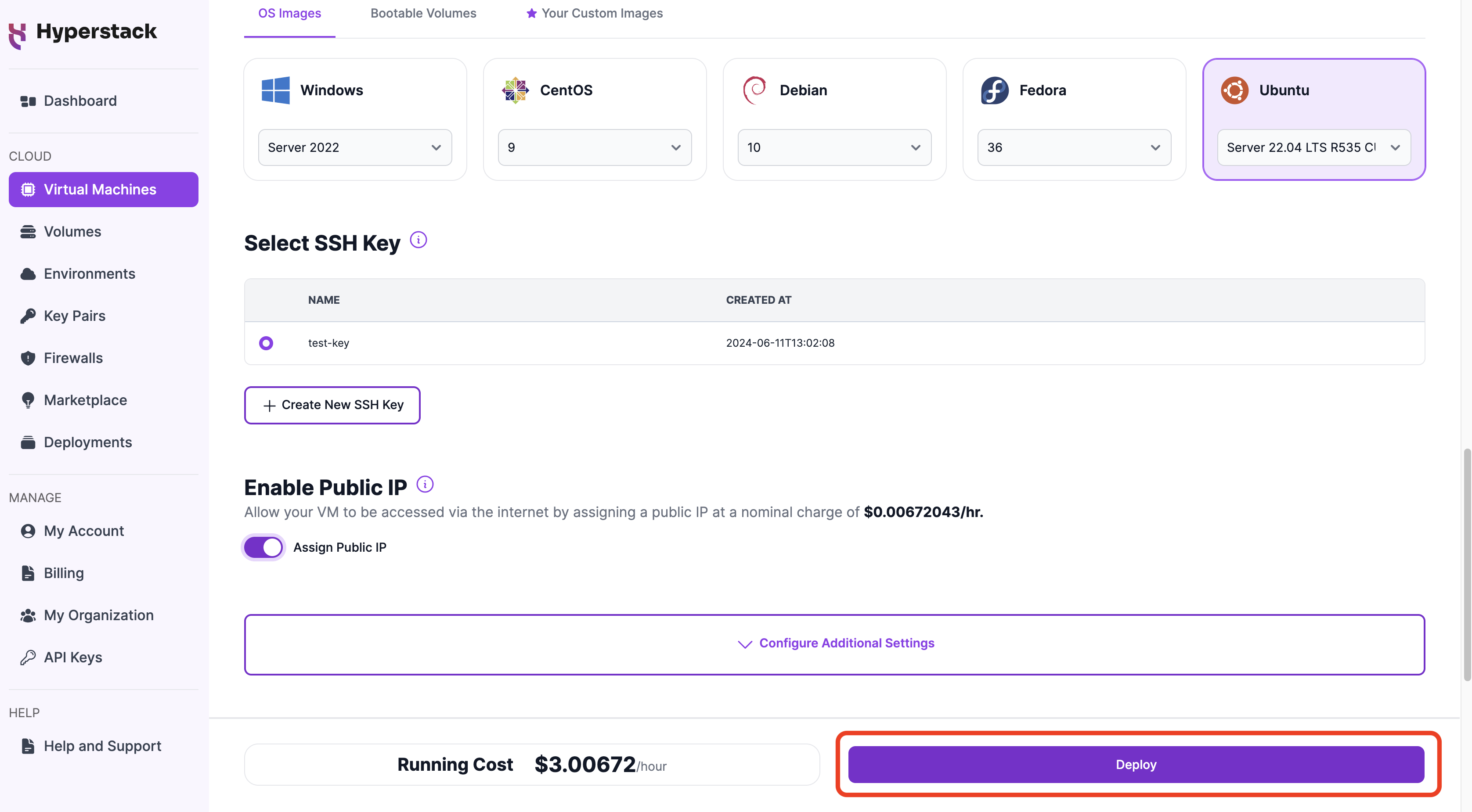Viewport: 1472px width, 812px height.
Task: Switch to the Bootable Volumes tab
Action: [423, 13]
